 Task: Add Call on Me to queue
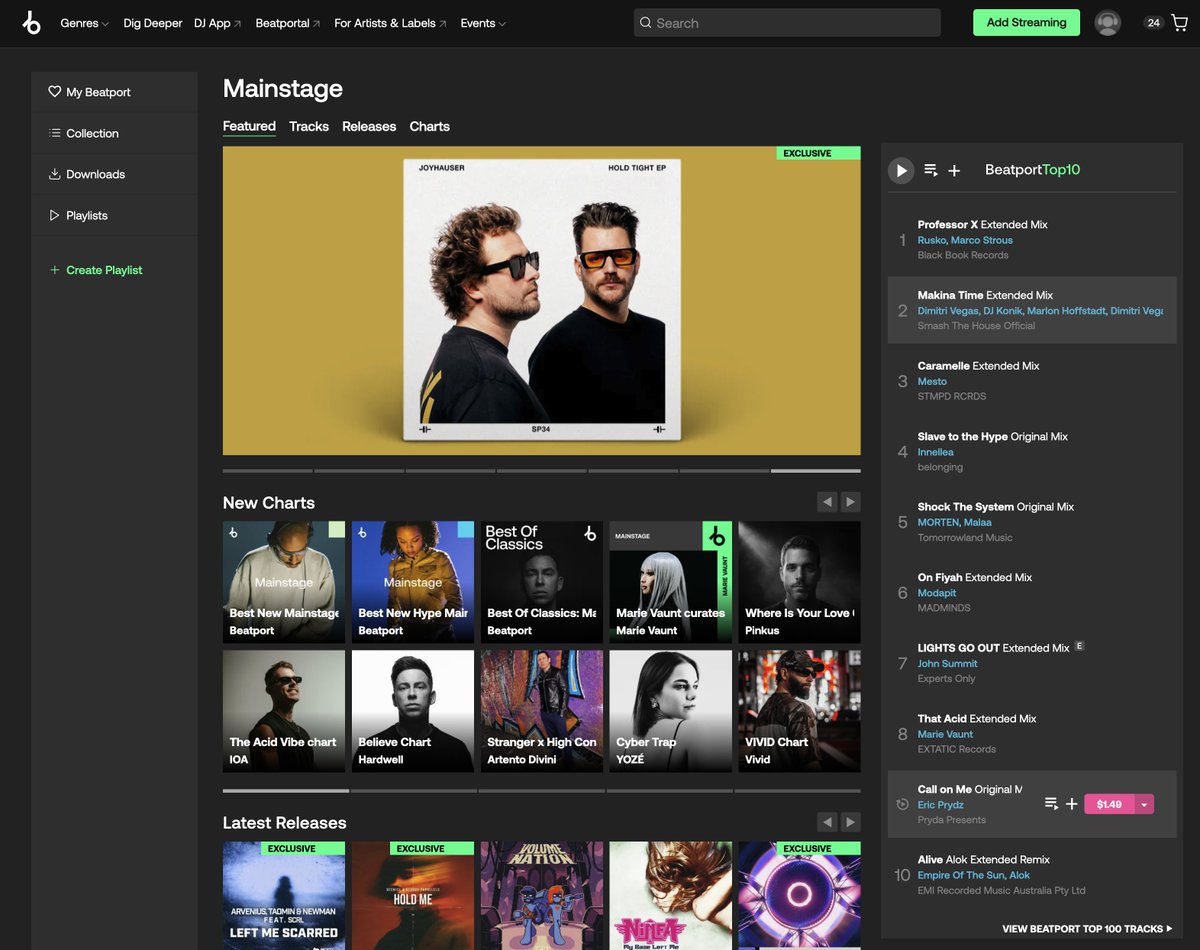point(1051,804)
